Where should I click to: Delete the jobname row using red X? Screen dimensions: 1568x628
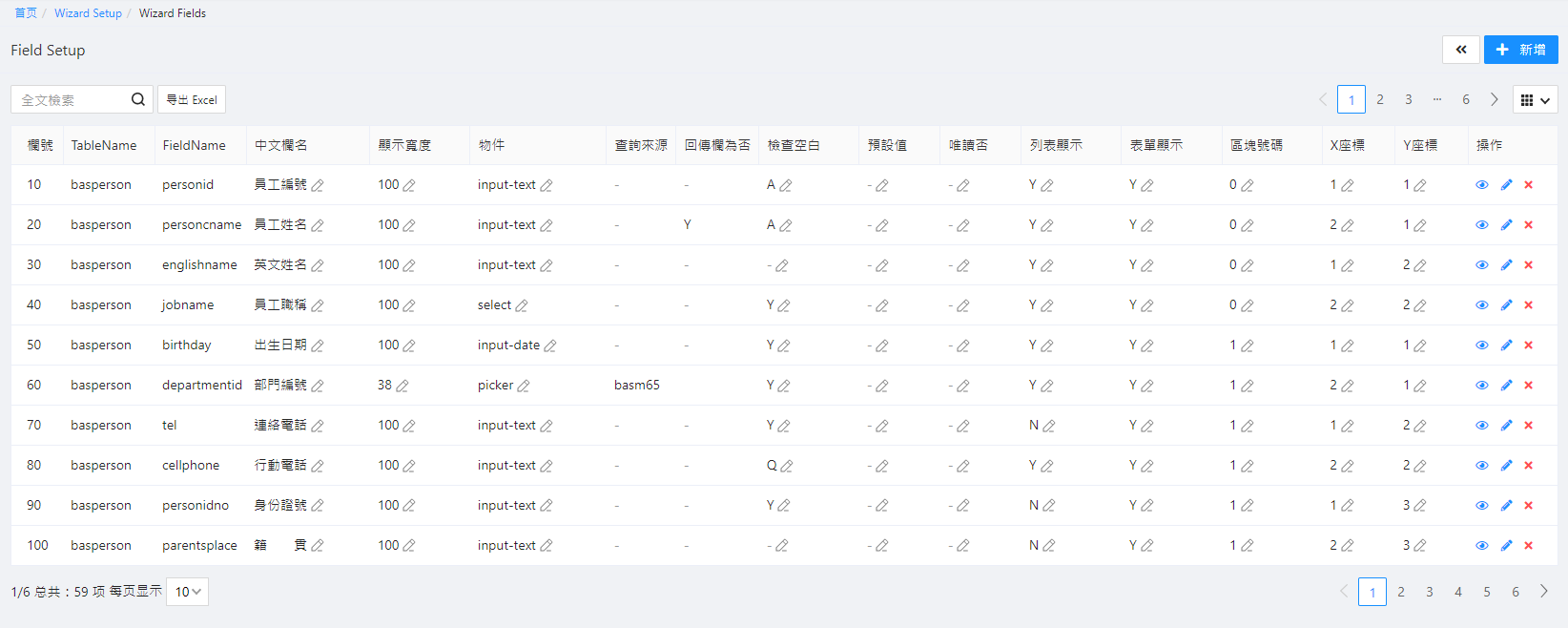pyautogui.click(x=1528, y=305)
